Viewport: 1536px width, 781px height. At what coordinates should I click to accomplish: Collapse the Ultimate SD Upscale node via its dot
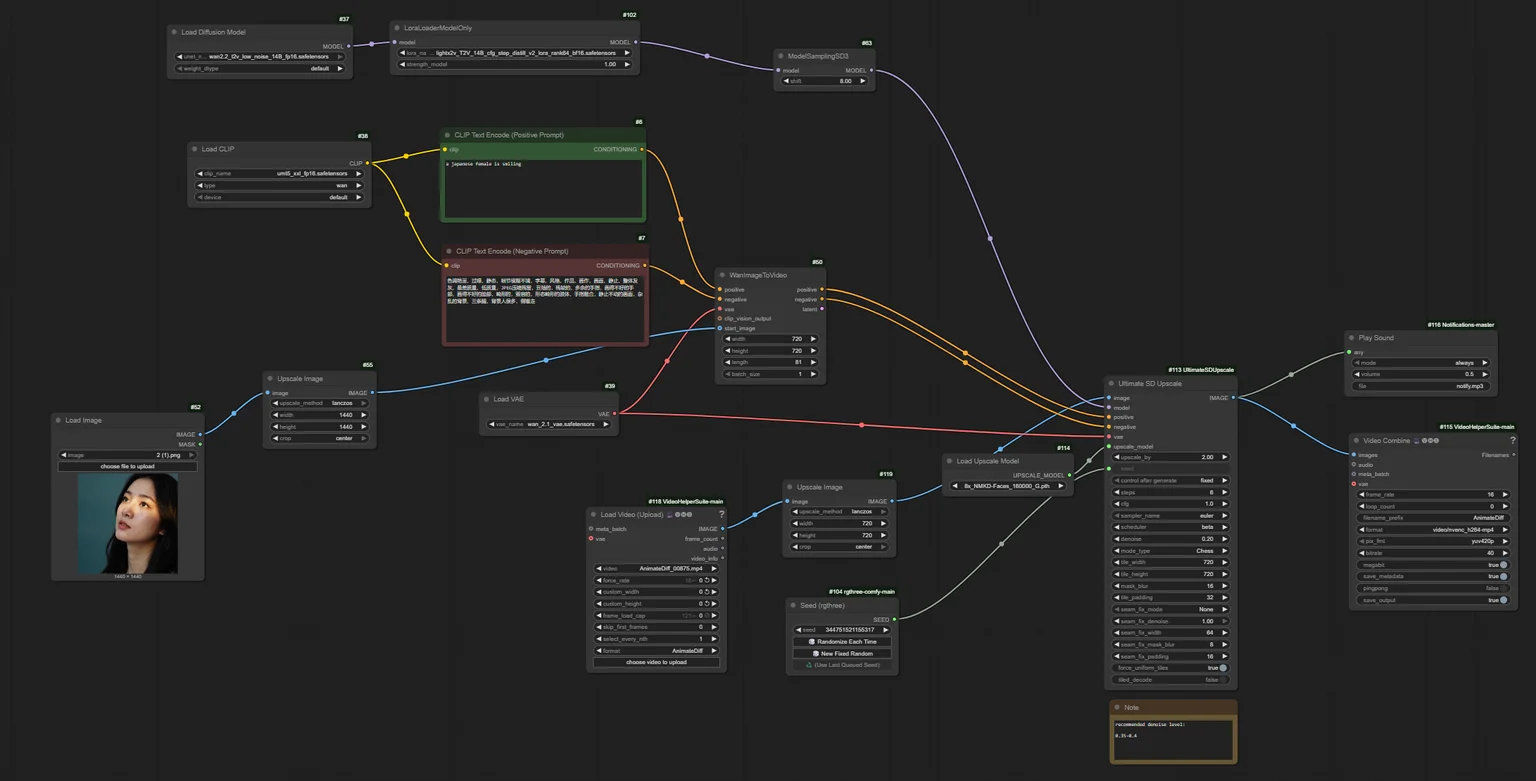pos(1111,383)
